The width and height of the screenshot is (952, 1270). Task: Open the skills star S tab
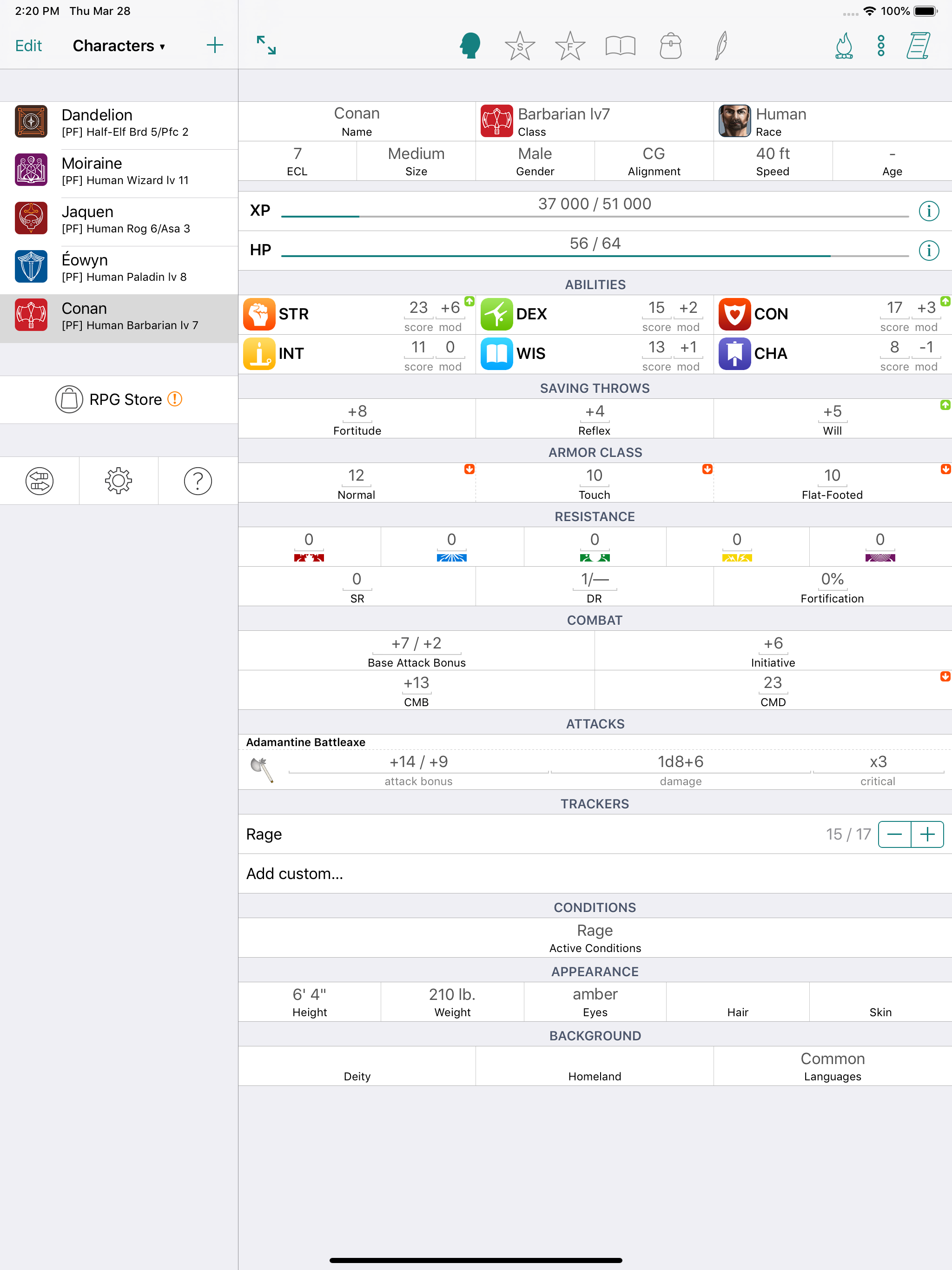click(x=520, y=46)
